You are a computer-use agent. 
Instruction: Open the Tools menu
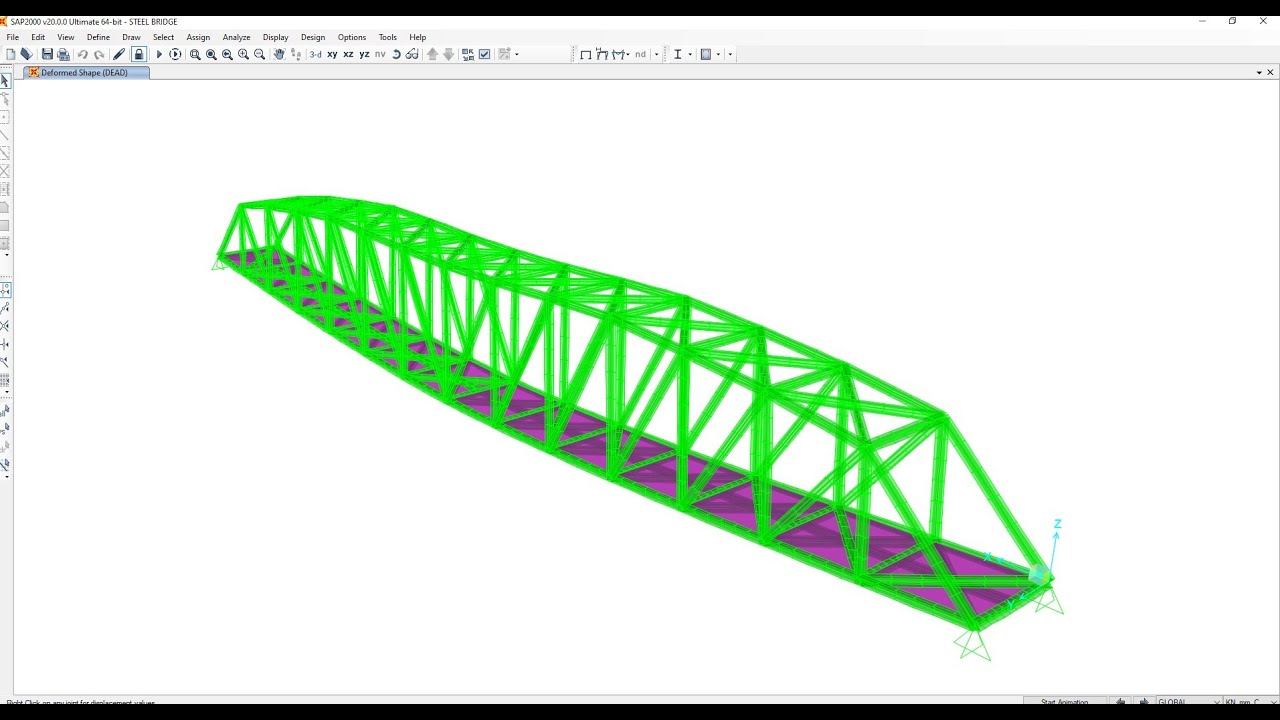click(388, 37)
